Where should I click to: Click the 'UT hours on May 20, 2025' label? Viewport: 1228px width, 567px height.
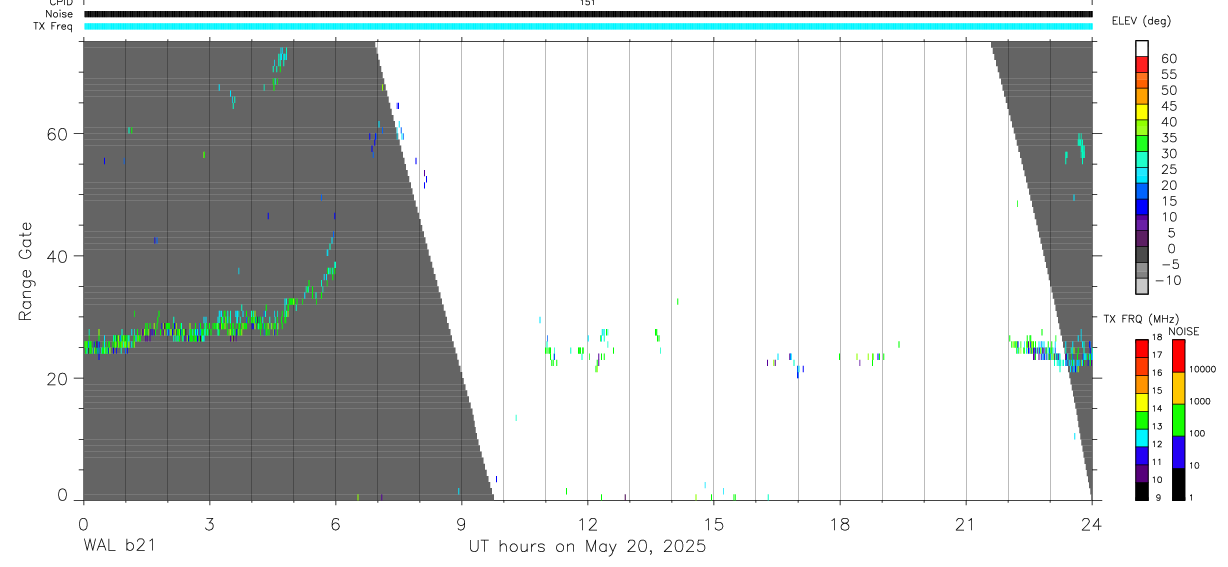[x=587, y=547]
